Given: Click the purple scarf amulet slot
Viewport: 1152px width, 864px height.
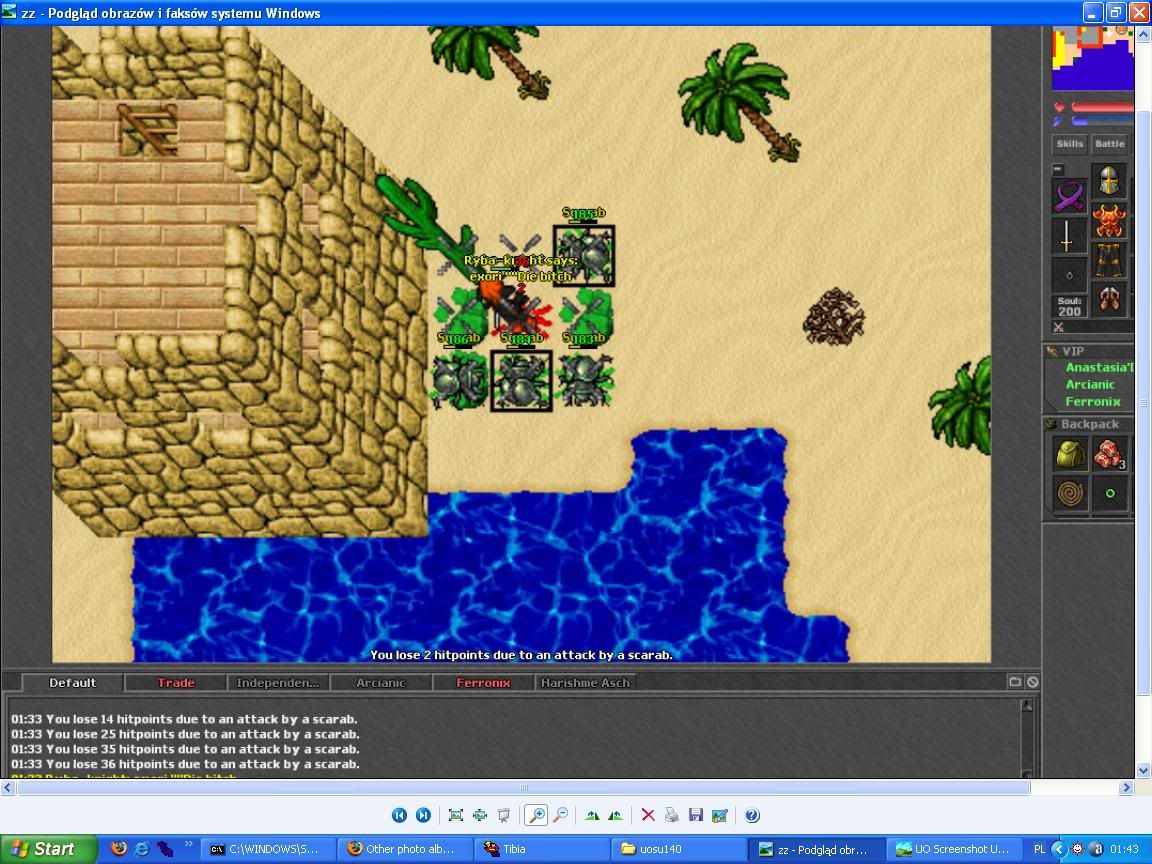Looking at the screenshot, I should point(1070,196).
